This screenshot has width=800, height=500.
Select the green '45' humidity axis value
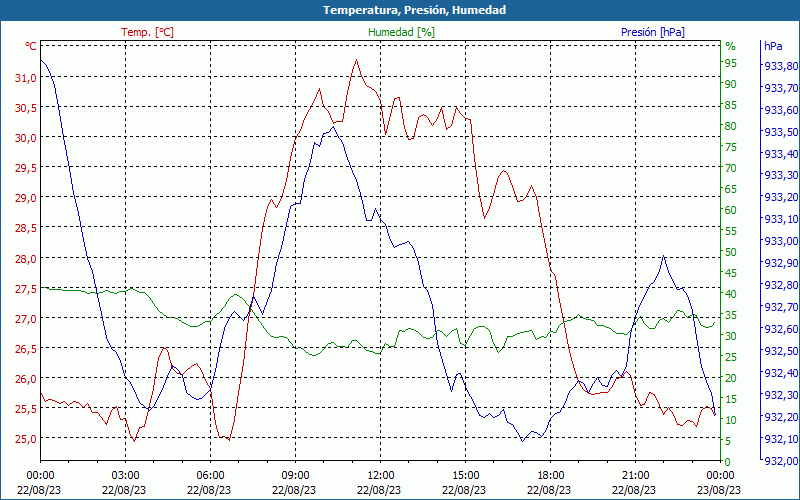(731, 273)
